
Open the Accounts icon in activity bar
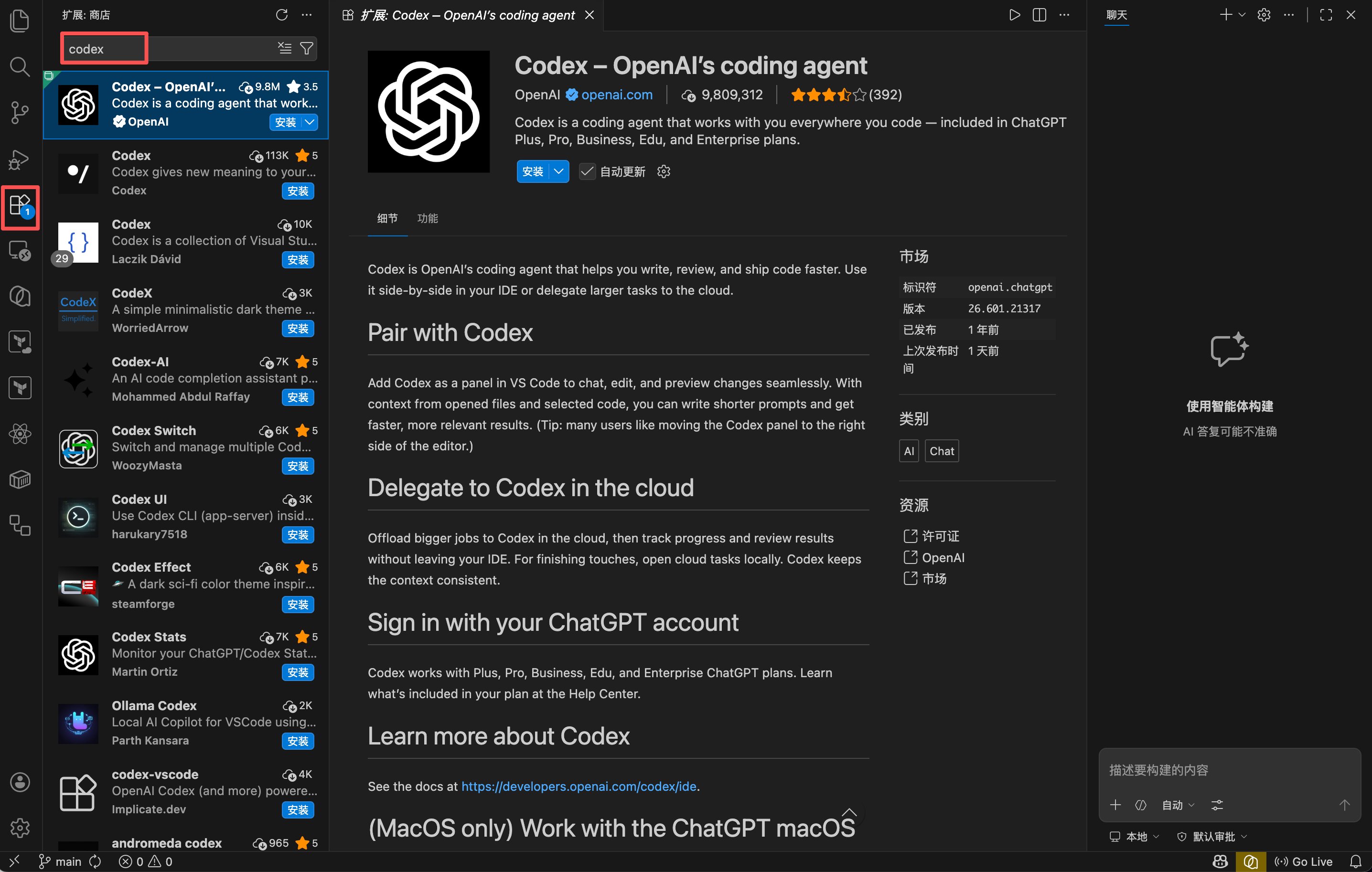[20, 782]
